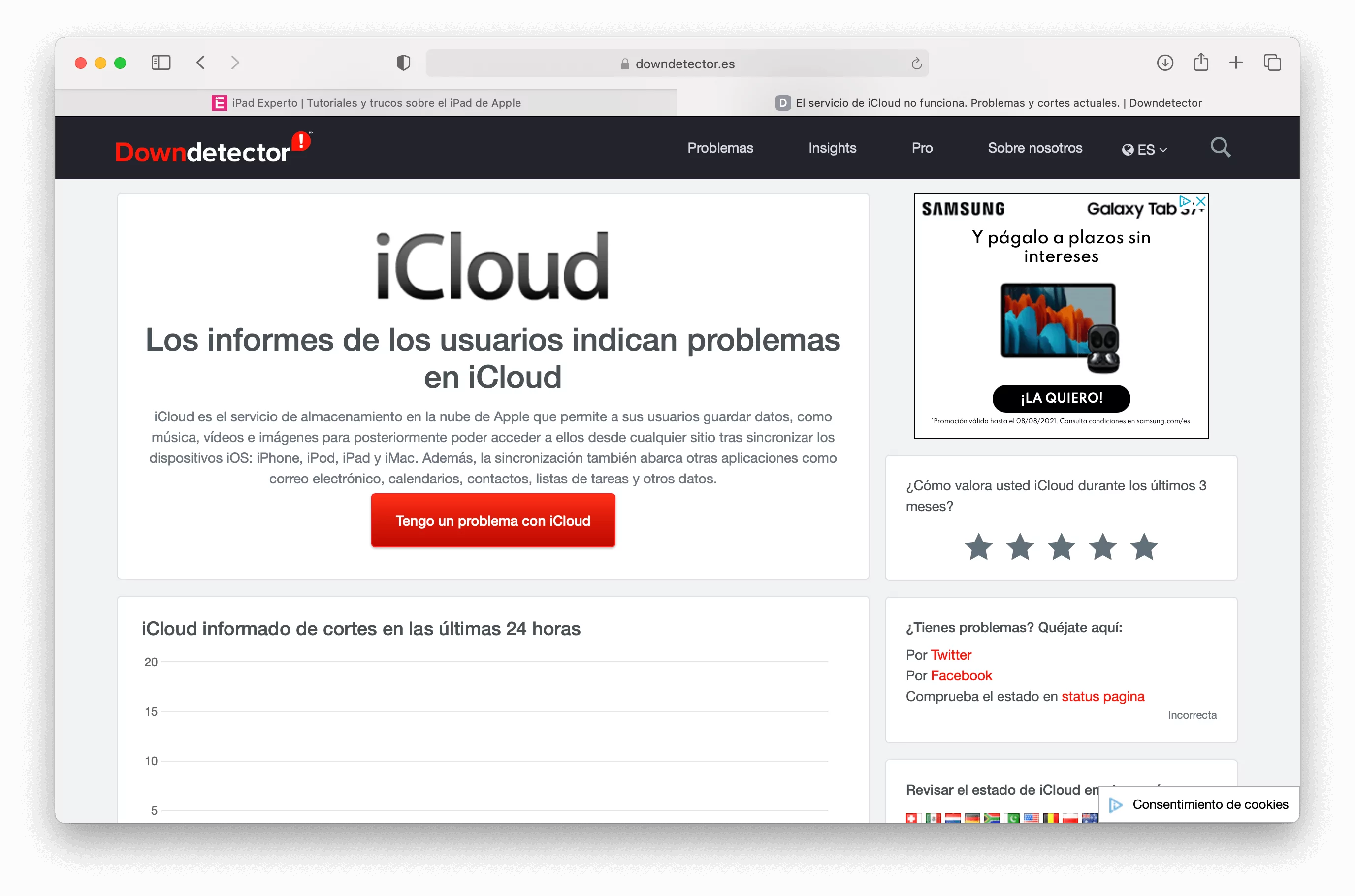Select the Belgium flag

[x=1050, y=818]
